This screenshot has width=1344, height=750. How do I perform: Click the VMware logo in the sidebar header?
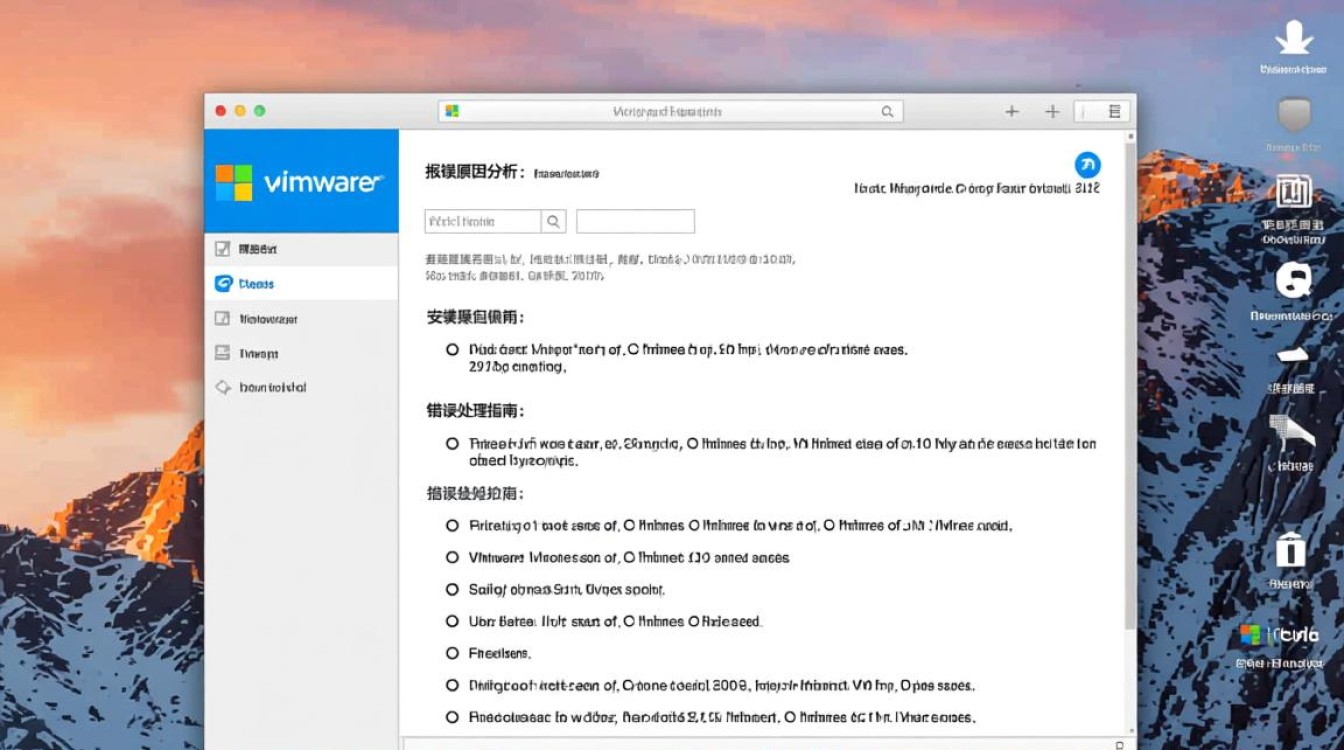(300, 183)
